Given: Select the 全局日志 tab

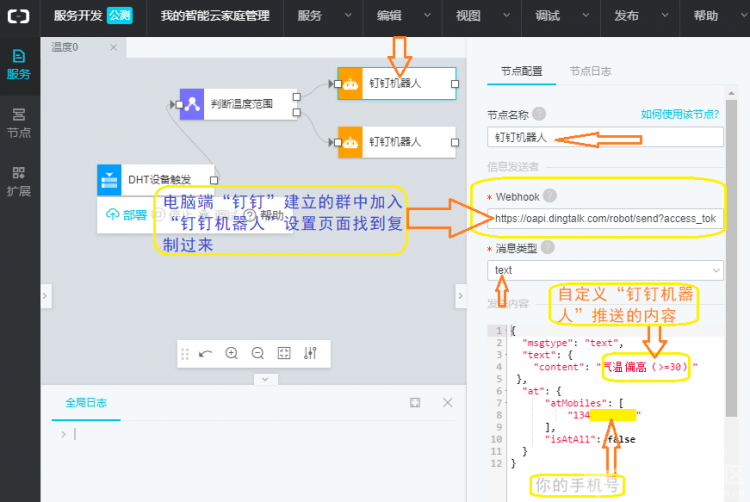Looking at the screenshot, I should [86, 403].
